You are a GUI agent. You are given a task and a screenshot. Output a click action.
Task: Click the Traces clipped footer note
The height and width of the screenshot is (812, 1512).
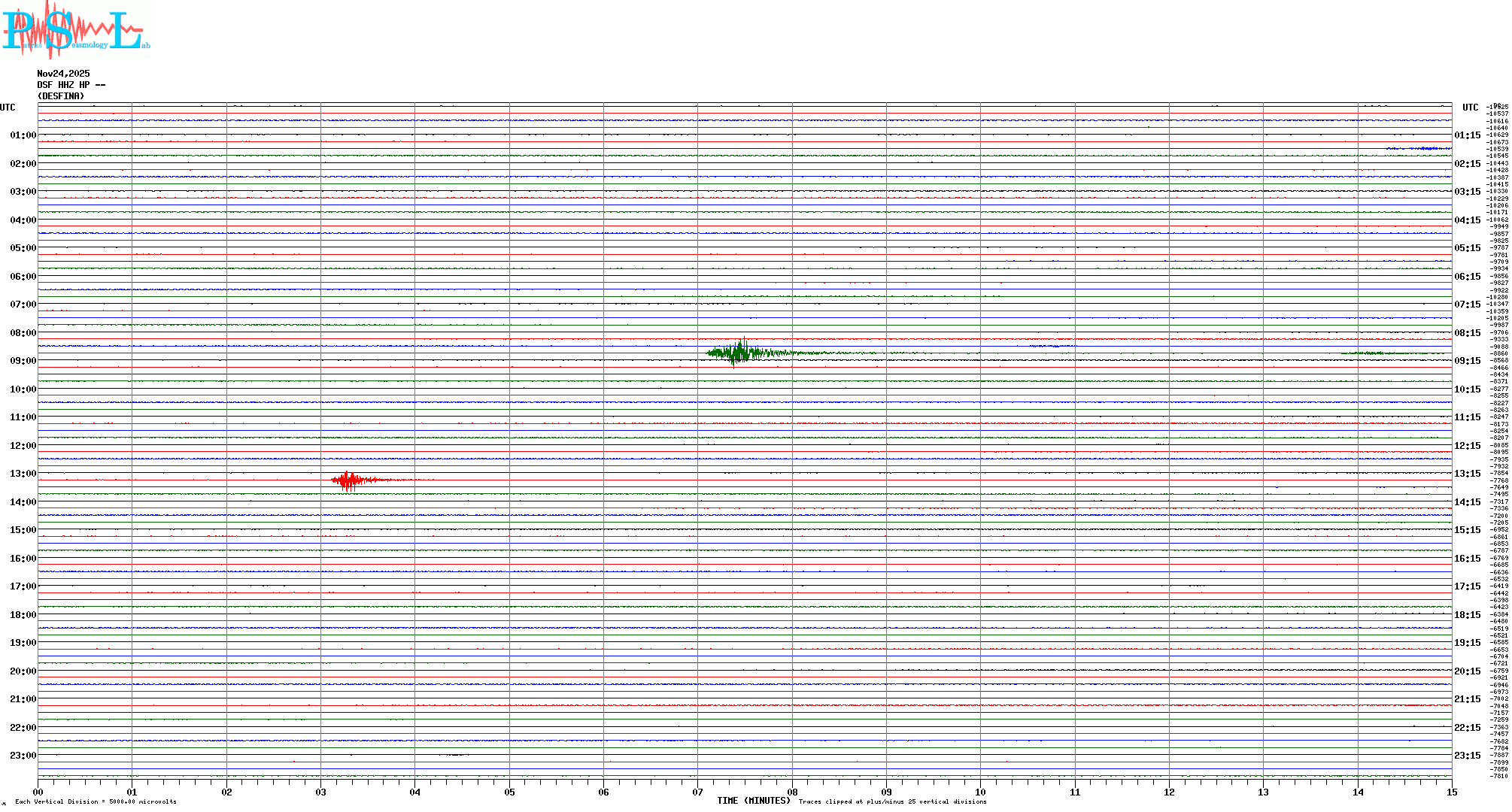pyautogui.click(x=892, y=801)
